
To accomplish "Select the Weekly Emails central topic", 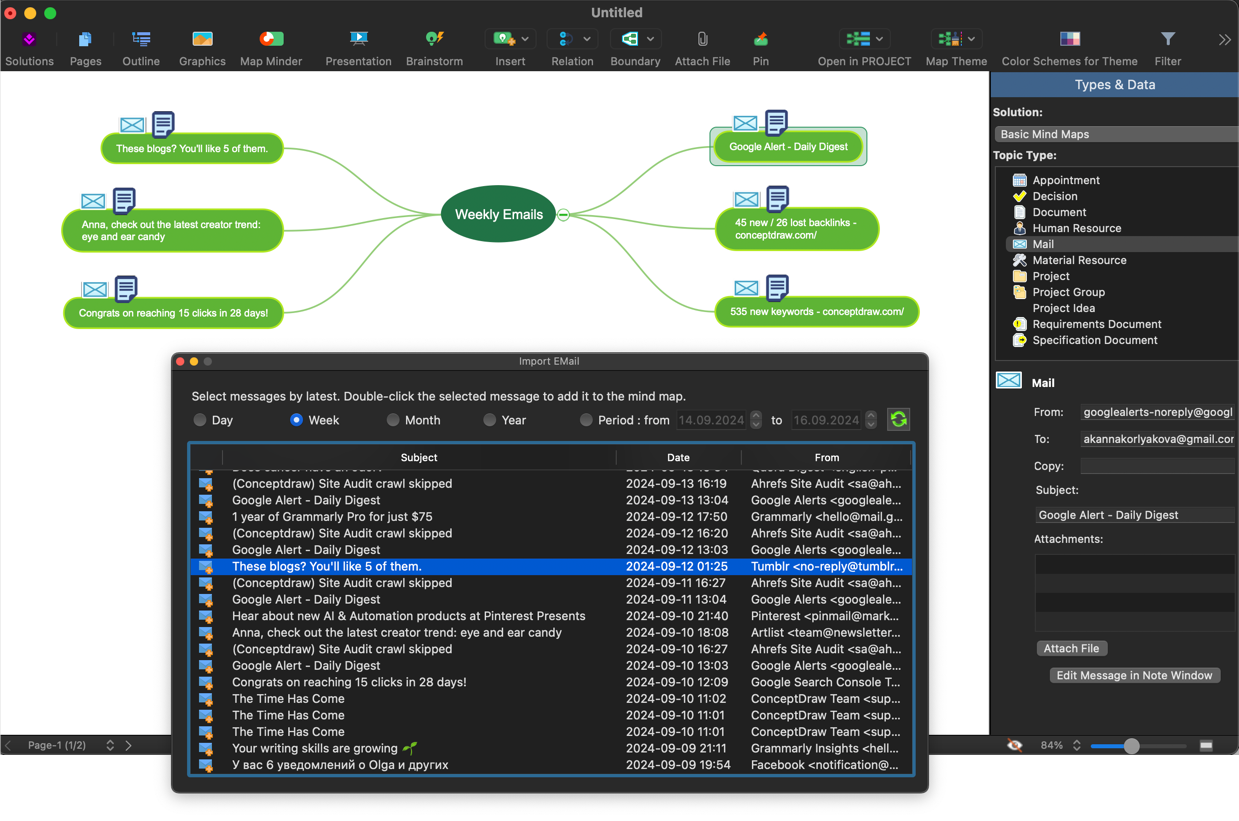I will (x=498, y=214).
